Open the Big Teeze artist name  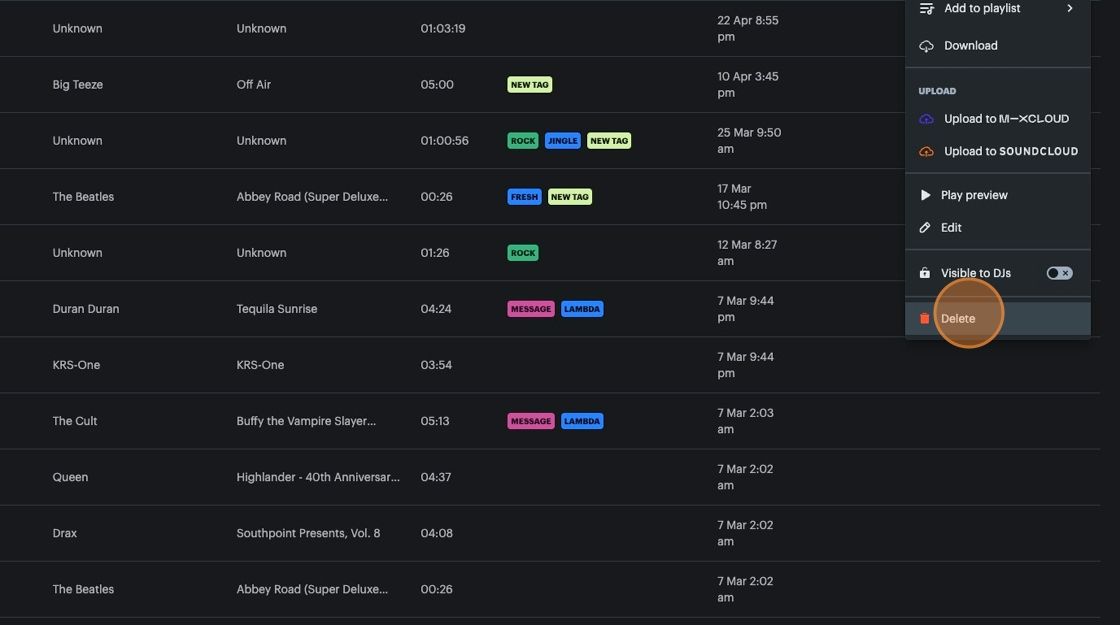pos(78,85)
